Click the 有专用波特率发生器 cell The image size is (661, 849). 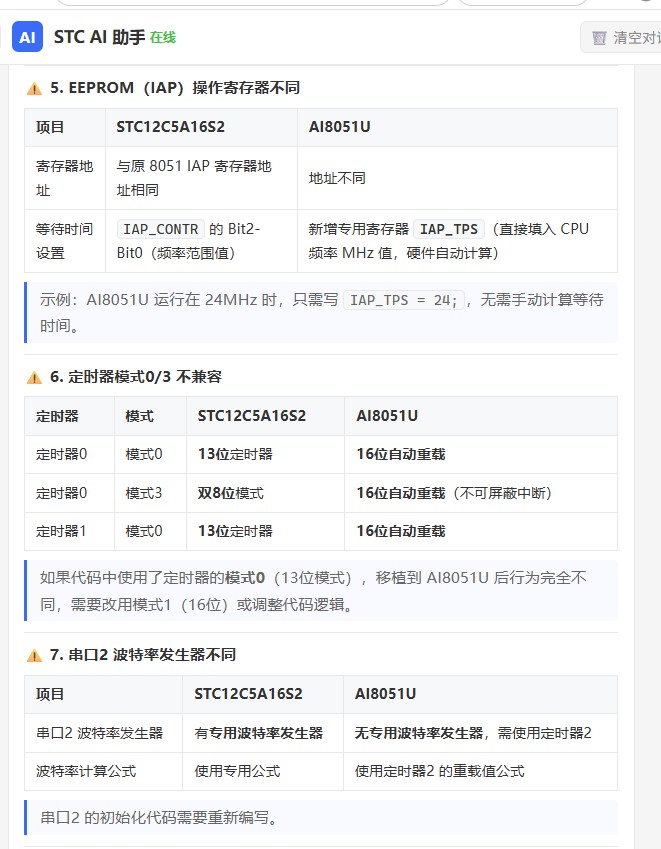coord(263,733)
